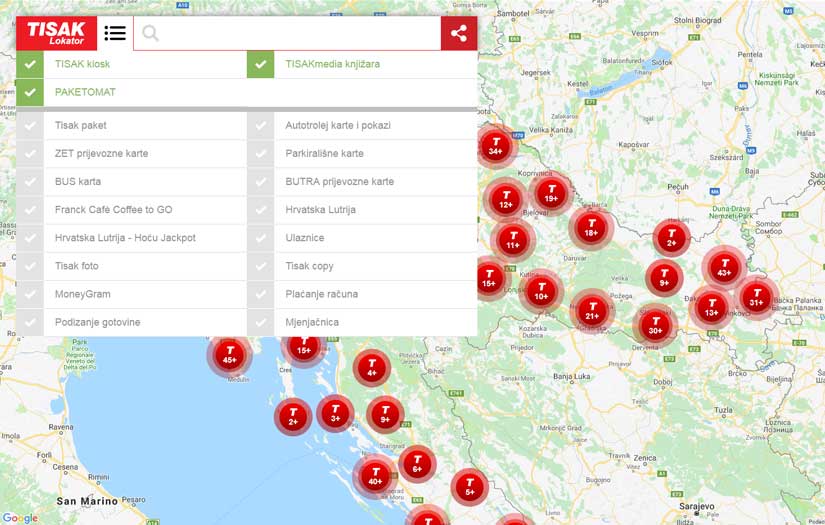Screen dimensions: 825x525
Task: Check the Hrvatska Lutrija box
Action: pos(260,210)
